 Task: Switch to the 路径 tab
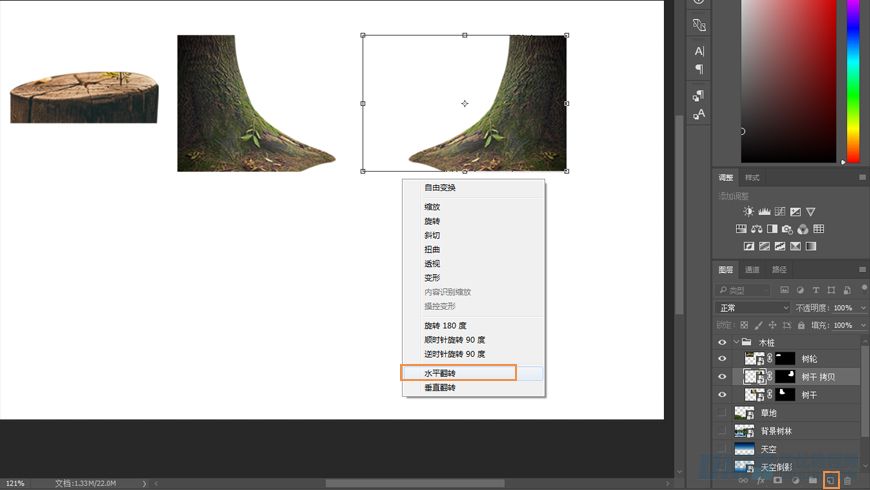(x=779, y=270)
